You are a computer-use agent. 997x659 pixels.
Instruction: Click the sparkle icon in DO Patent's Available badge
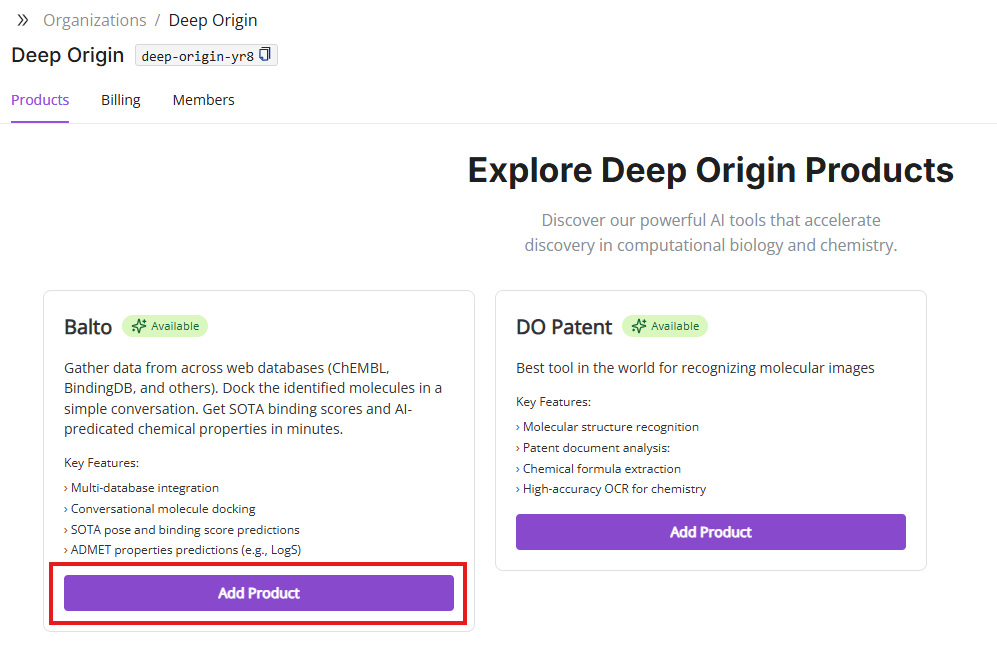[x=638, y=326]
